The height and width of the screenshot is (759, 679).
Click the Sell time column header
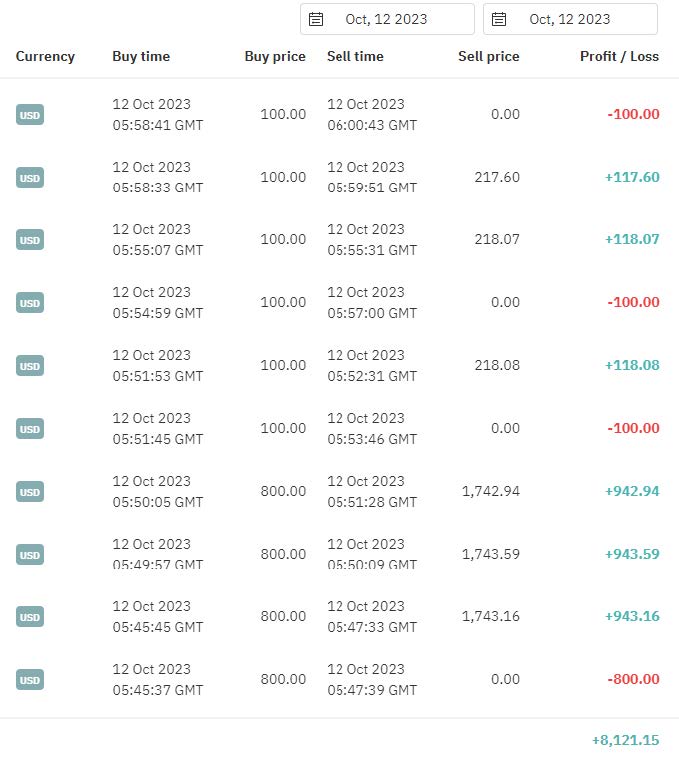[355, 56]
